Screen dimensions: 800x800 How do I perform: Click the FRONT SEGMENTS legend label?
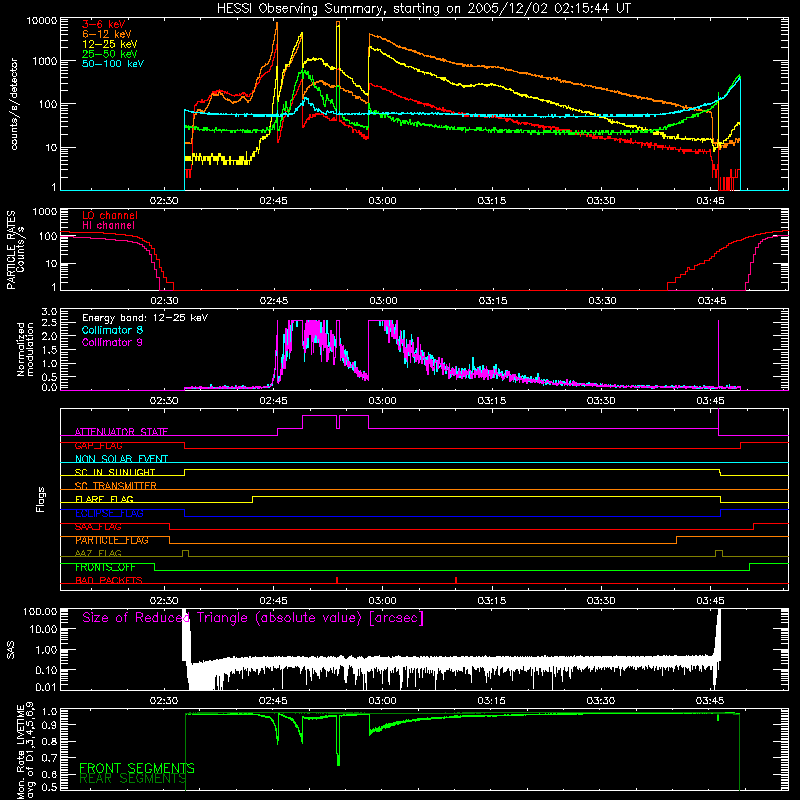point(137,768)
